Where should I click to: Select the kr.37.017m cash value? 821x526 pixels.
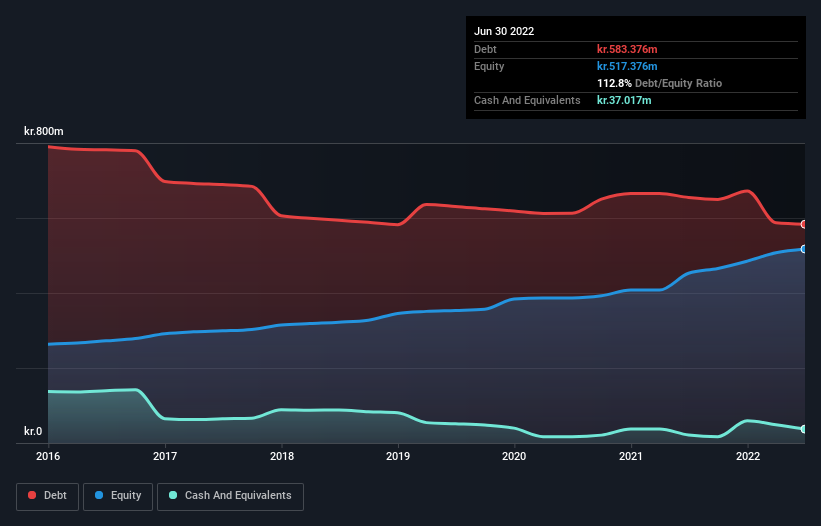[624, 100]
